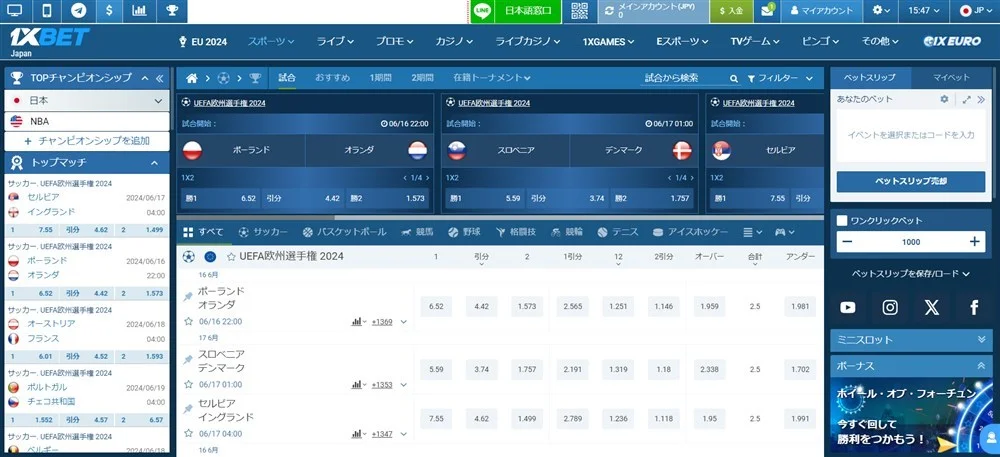Click trophy icon in breadcrumb
This screenshot has width=1000, height=457.
click(x=255, y=78)
